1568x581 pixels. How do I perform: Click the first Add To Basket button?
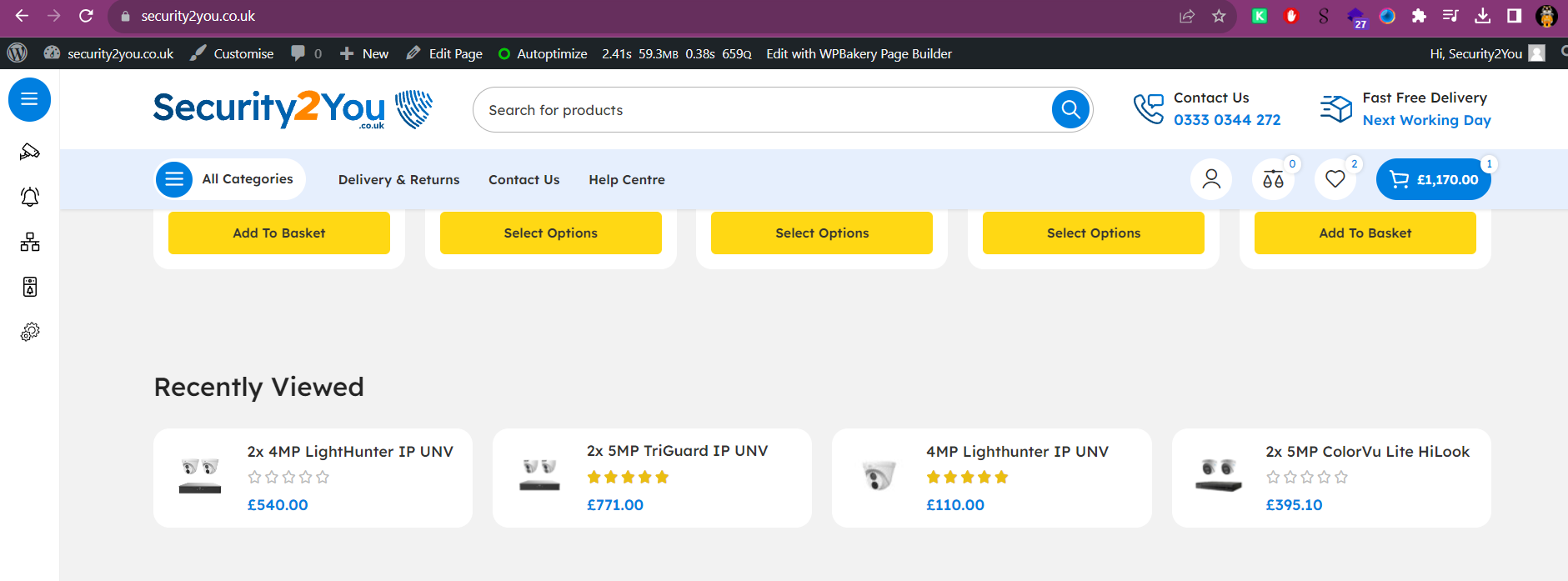(x=279, y=233)
